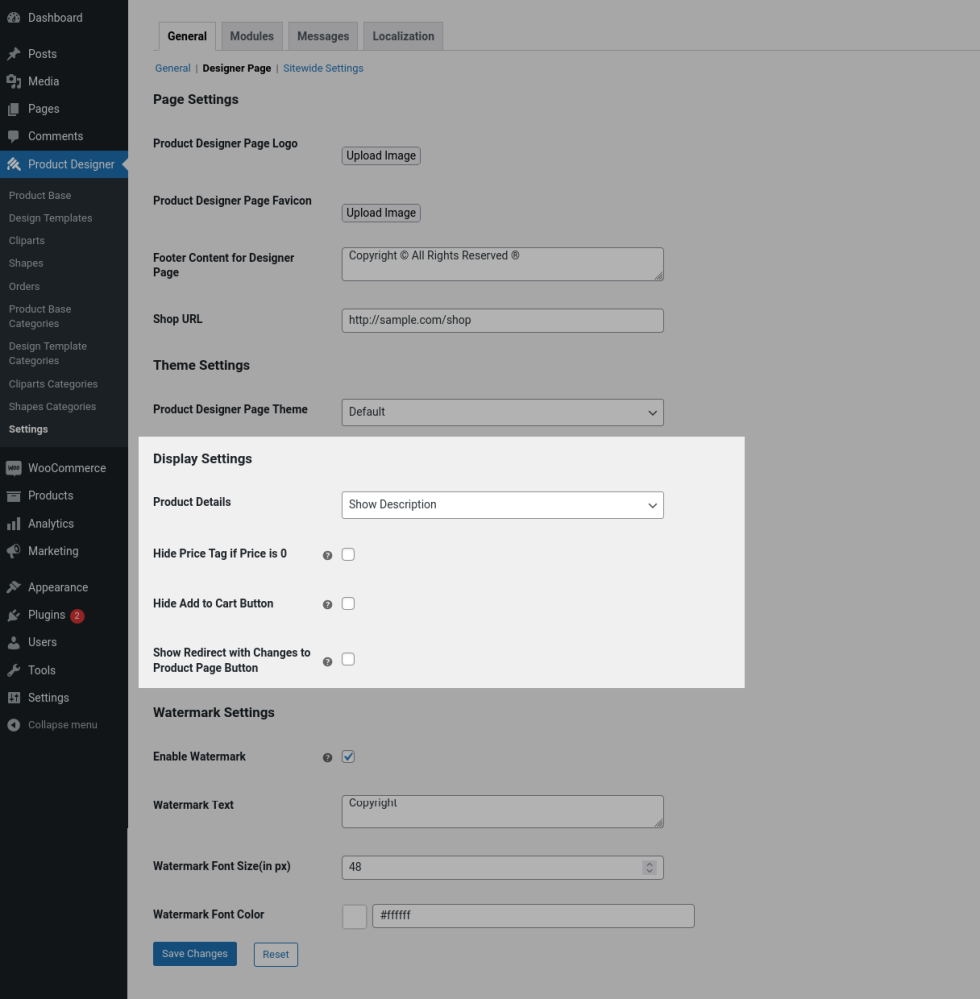The width and height of the screenshot is (980, 999).
Task: Click the Dashboard icon in sidebar
Action: tap(14, 18)
